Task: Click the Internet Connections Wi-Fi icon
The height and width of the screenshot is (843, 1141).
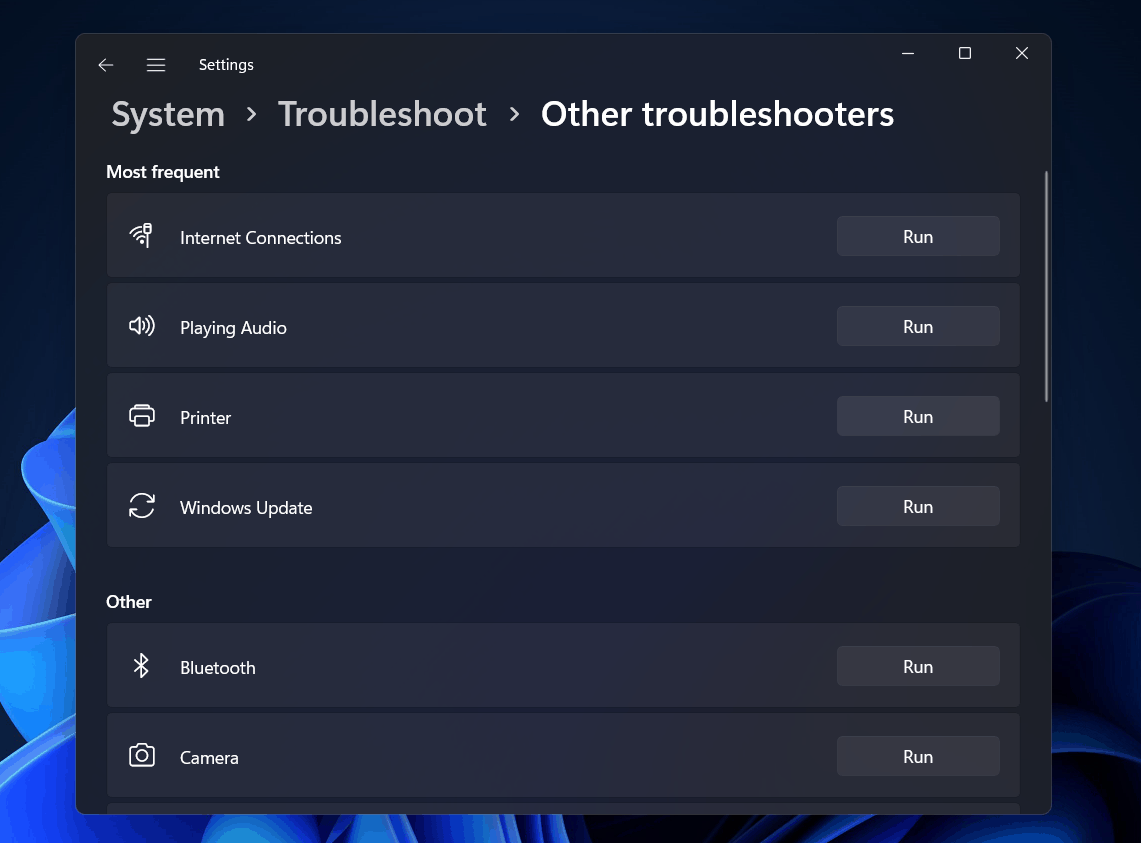Action: 141,236
